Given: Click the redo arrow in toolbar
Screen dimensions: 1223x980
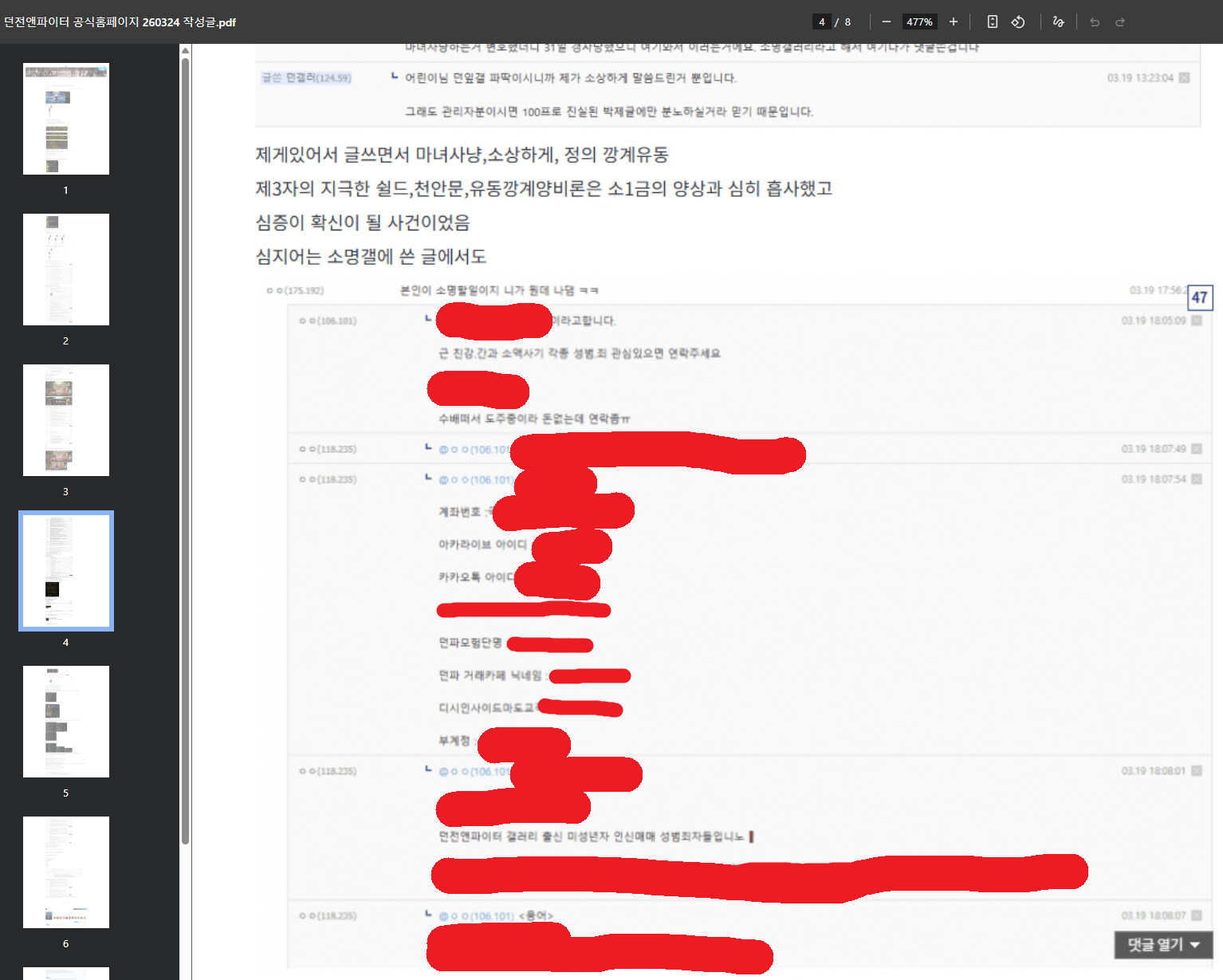Looking at the screenshot, I should [1120, 22].
